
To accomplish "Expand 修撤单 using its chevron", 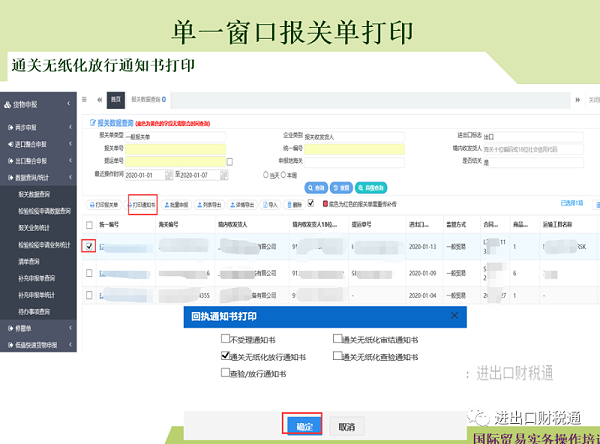I will 70,328.
